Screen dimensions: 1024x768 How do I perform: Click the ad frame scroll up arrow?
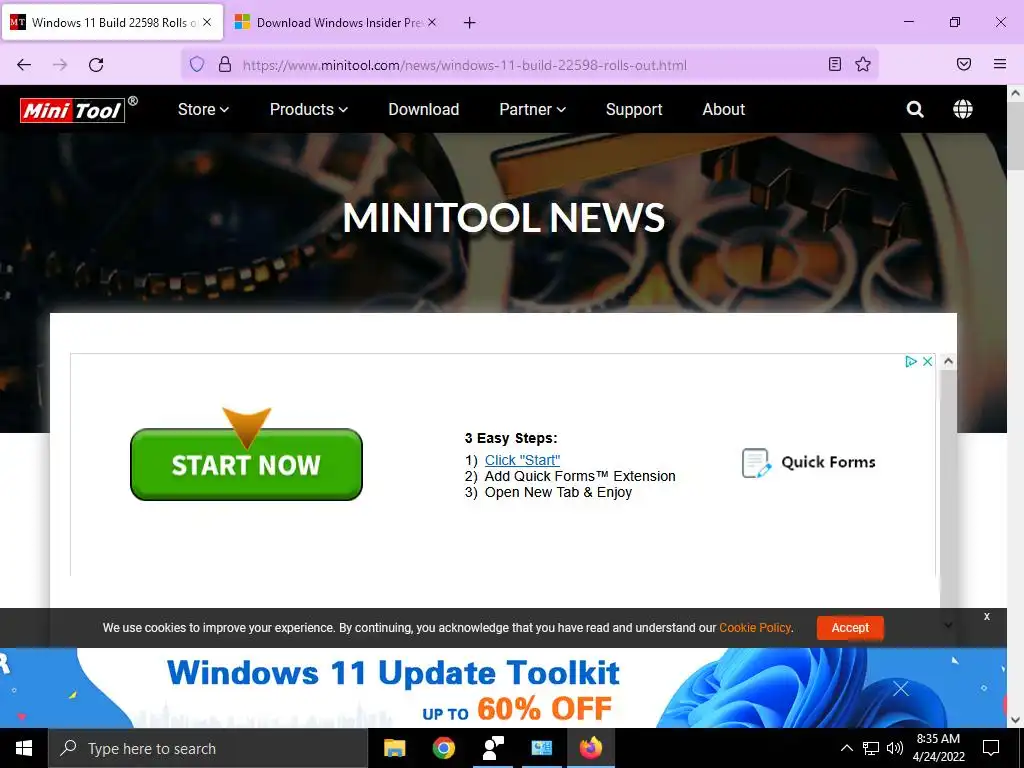pyautogui.click(x=948, y=360)
